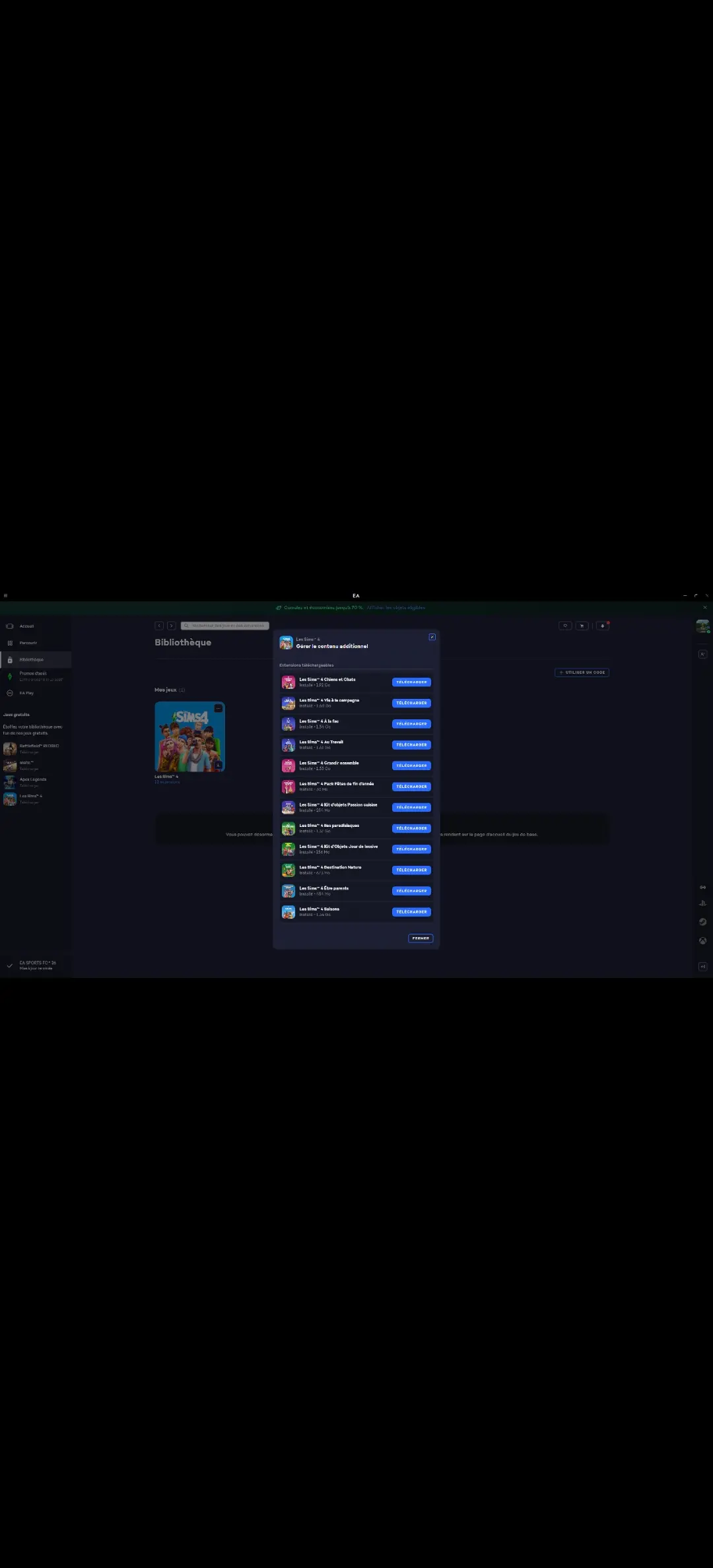713x1568 pixels.
Task: Click the Saisons pack icon
Action: (x=289, y=912)
